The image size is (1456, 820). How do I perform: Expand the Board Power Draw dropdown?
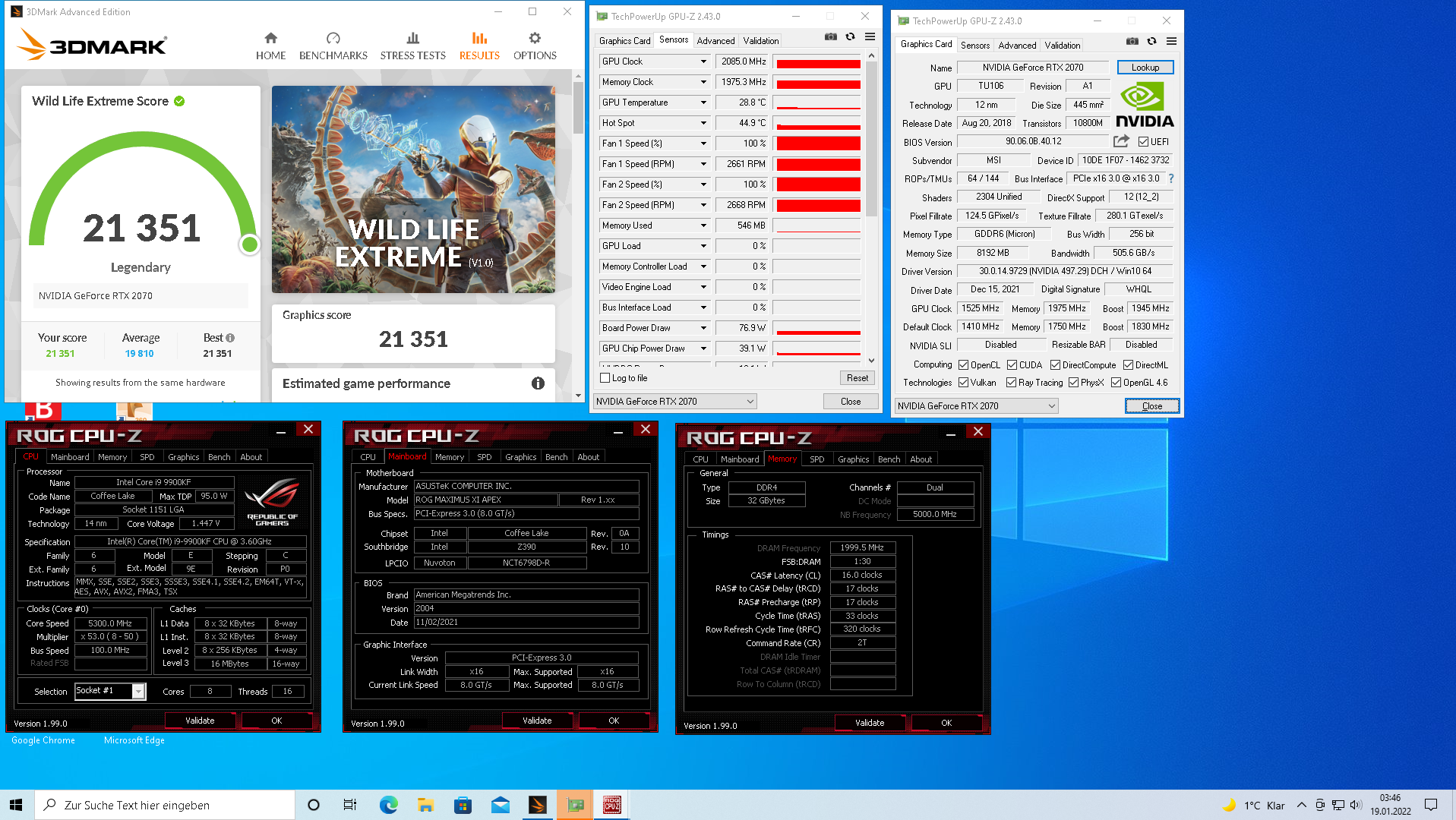[703, 328]
